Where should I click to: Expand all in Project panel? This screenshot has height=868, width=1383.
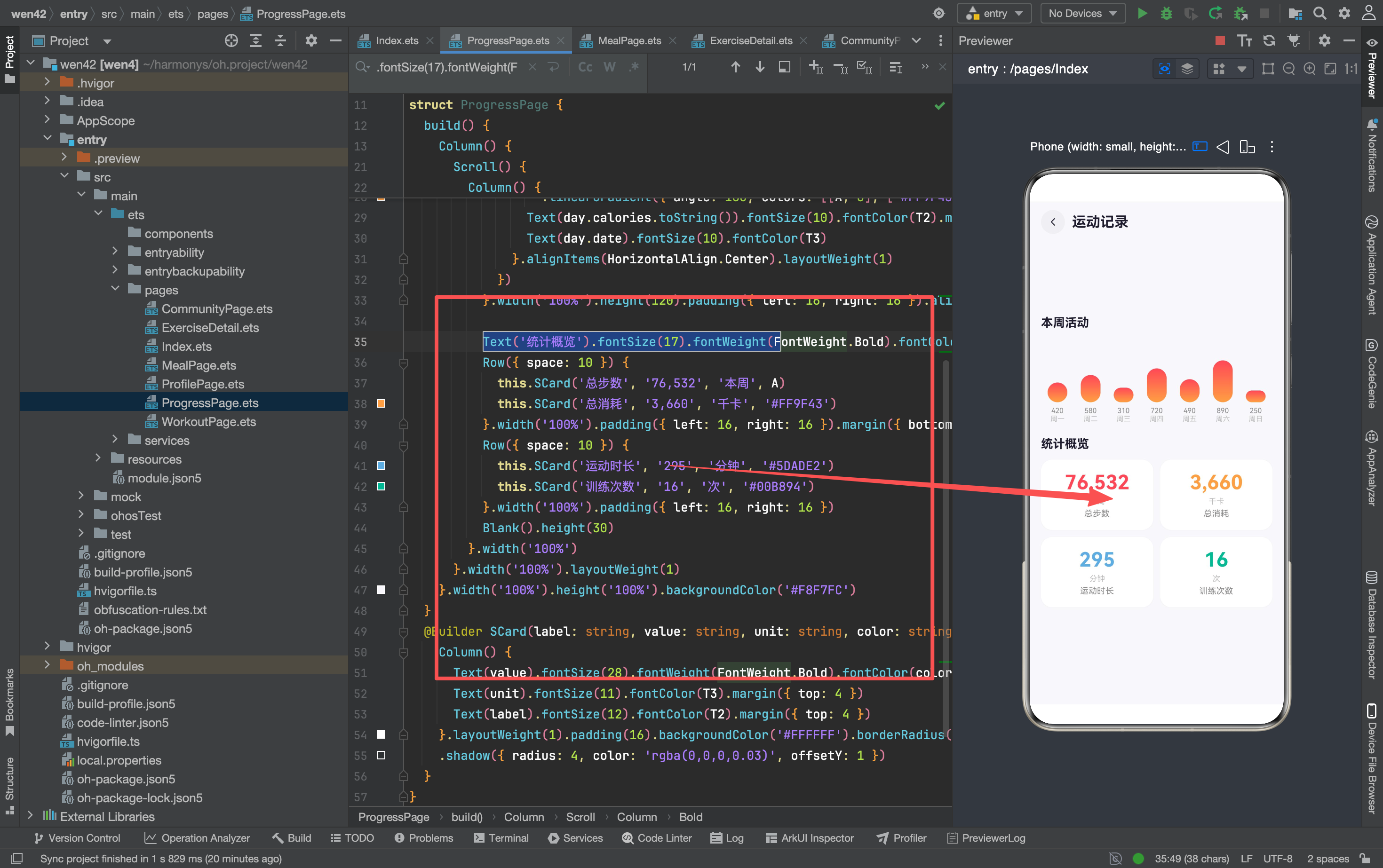(256, 40)
